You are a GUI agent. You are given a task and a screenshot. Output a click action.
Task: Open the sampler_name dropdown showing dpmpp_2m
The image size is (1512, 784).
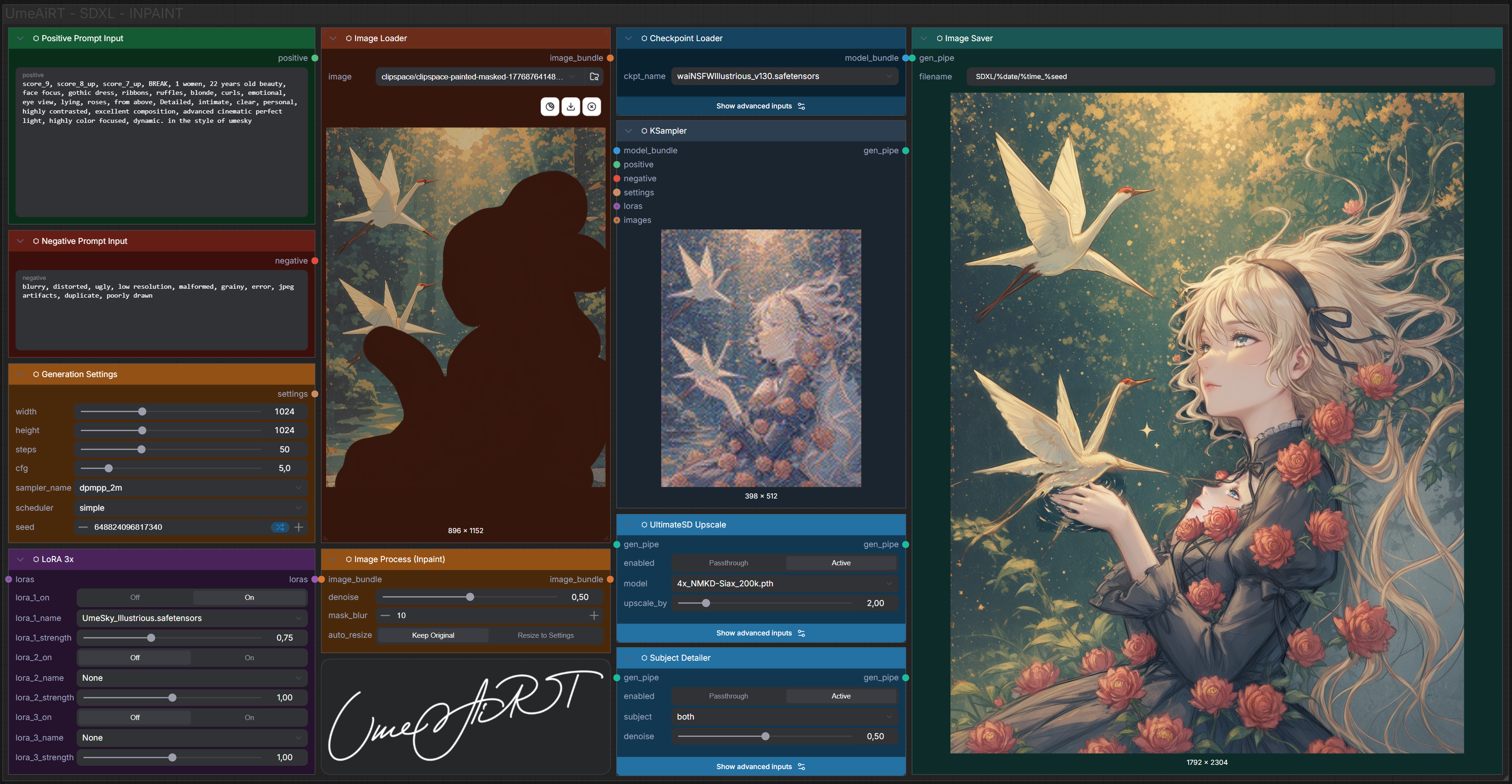pyautogui.click(x=191, y=488)
